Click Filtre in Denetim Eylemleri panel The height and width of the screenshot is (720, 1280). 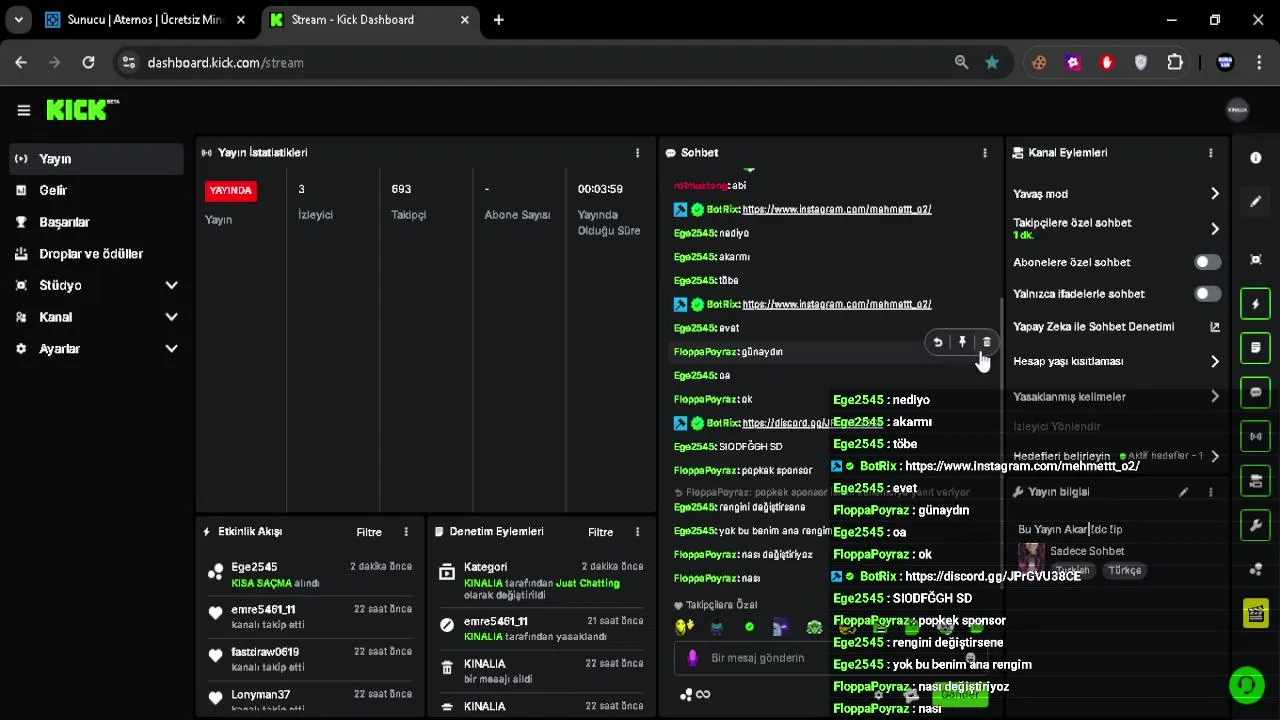(601, 532)
